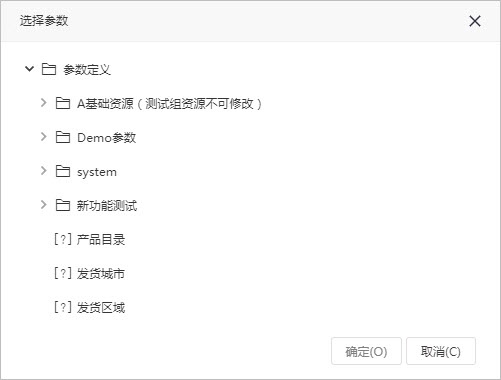
Task: Click the Demo参数 folder icon
Action: [x=63, y=137]
